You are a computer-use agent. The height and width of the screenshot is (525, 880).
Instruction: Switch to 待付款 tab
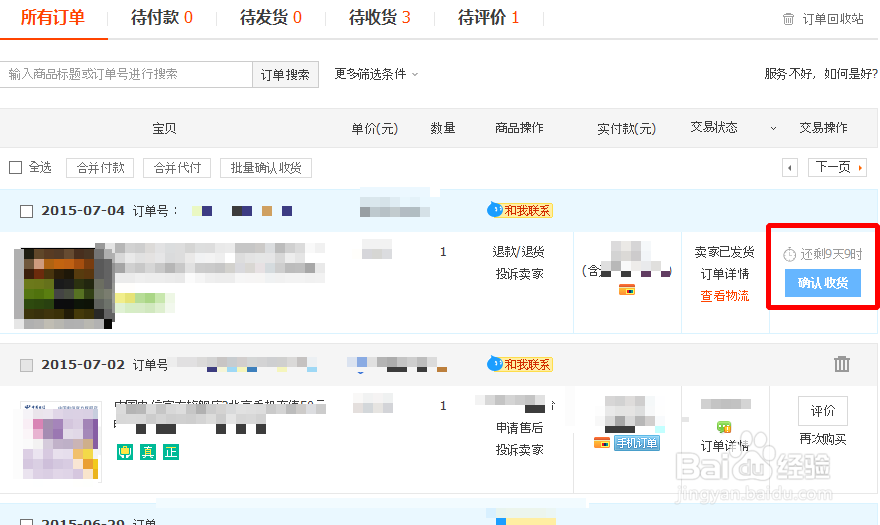click(162, 17)
